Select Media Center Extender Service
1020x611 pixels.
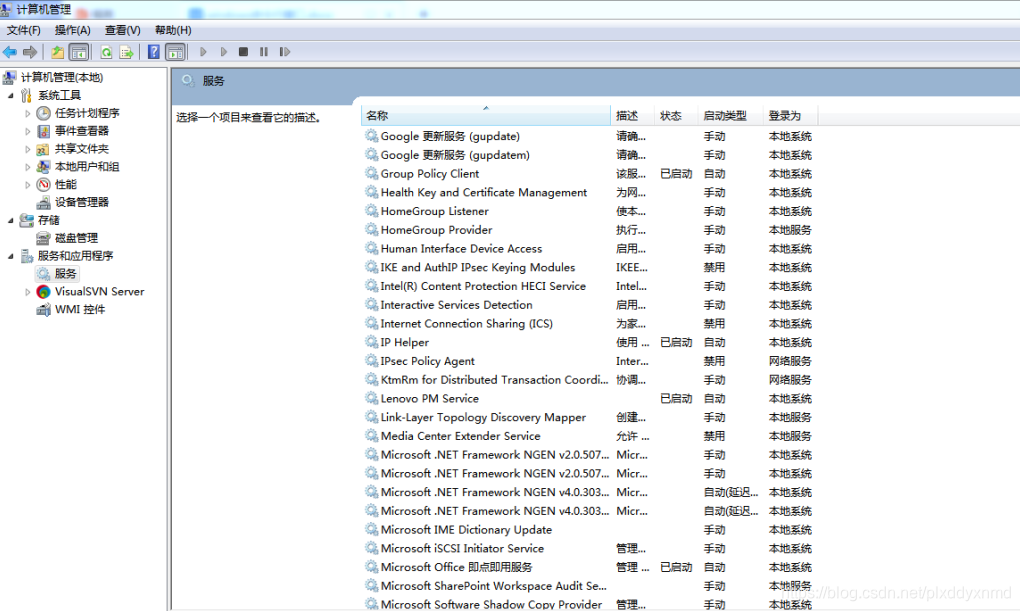pos(461,437)
